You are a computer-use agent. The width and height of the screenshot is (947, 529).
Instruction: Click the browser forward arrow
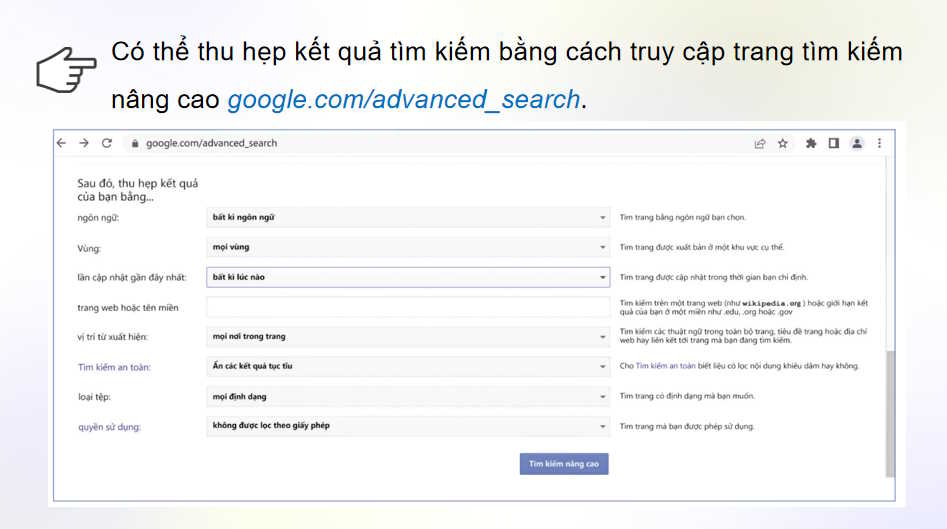(x=84, y=143)
